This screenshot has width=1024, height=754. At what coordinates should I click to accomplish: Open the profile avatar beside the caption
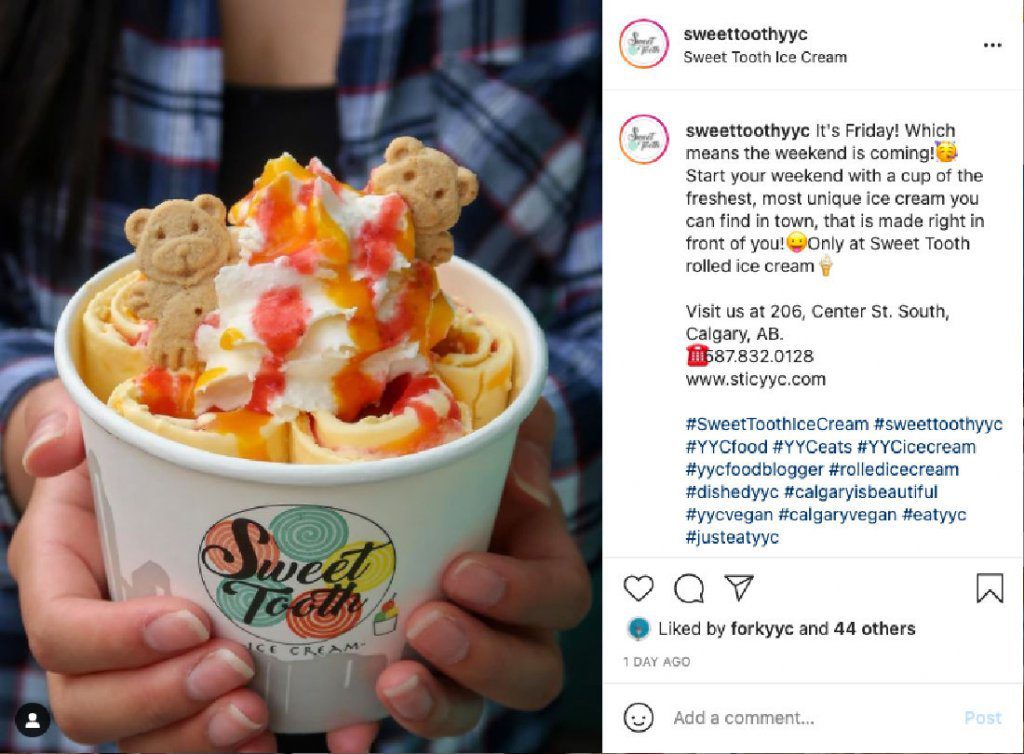point(644,139)
